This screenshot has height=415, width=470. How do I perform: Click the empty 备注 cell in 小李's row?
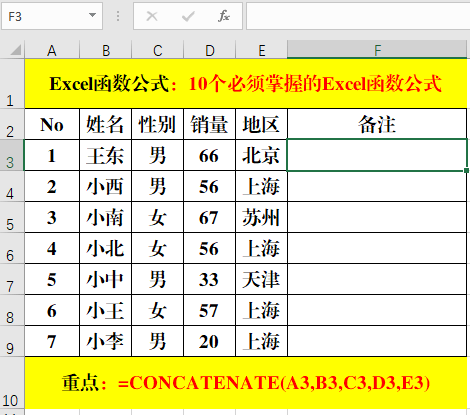pos(377,341)
